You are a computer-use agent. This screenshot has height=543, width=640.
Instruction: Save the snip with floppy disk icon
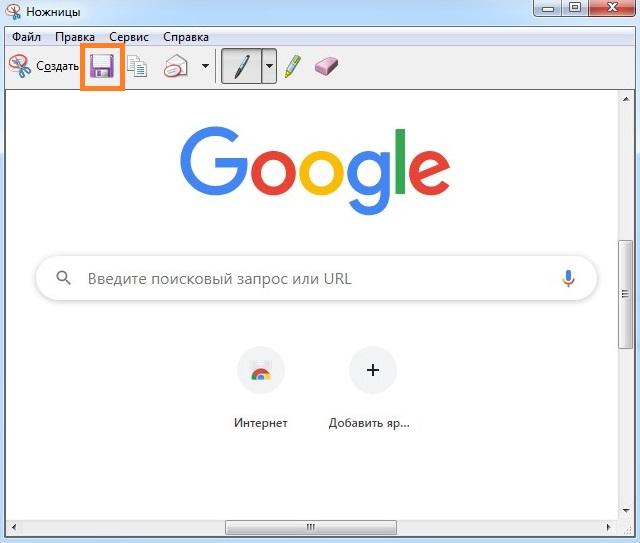tap(102, 66)
